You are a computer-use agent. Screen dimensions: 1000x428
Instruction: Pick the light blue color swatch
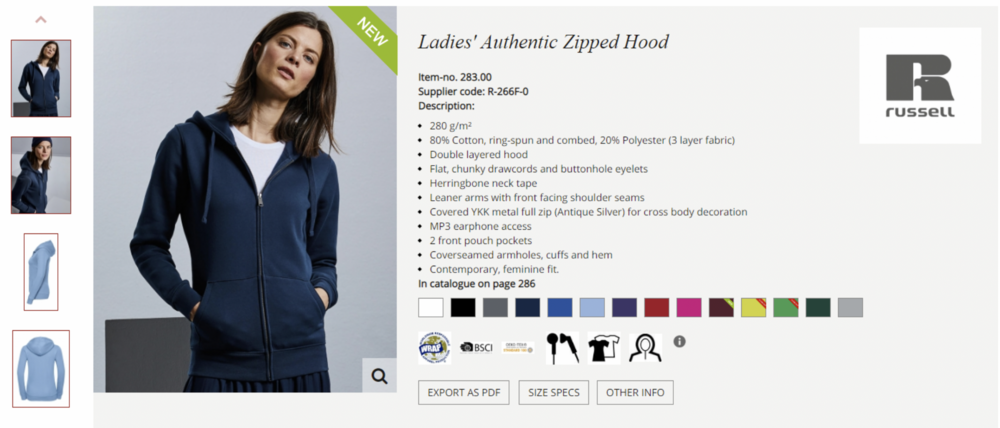(592, 307)
